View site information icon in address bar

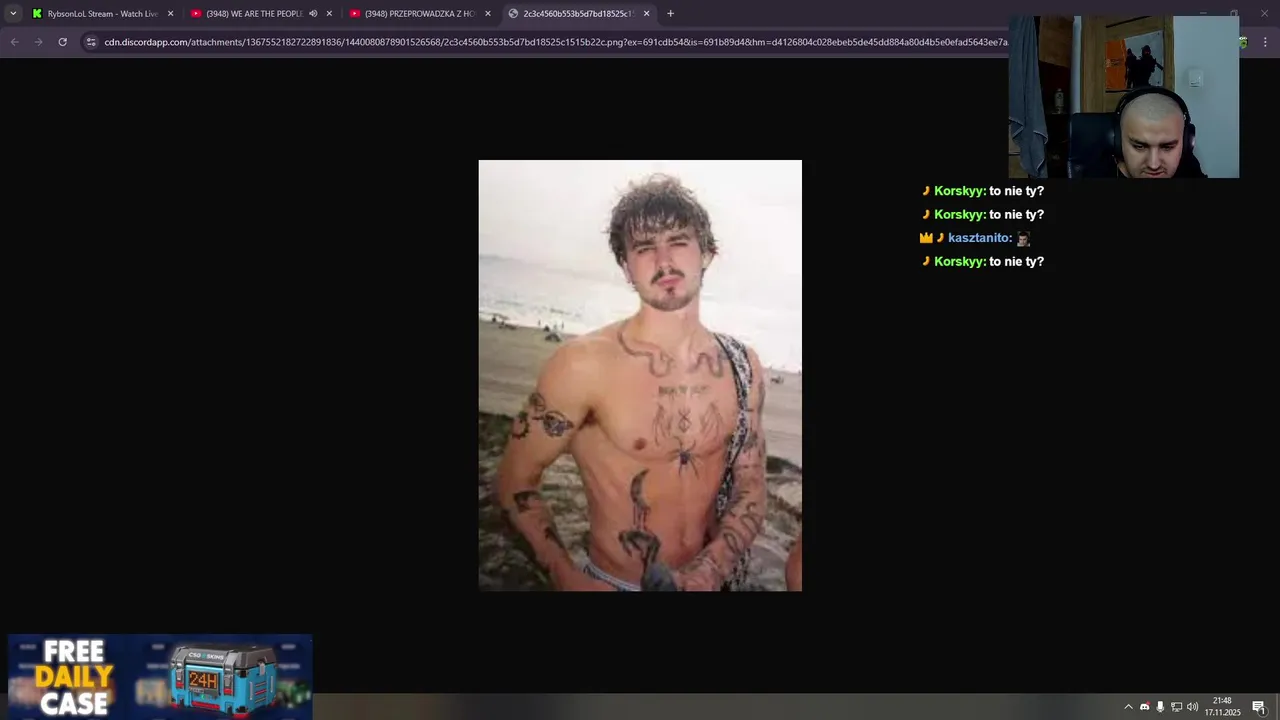click(x=91, y=42)
